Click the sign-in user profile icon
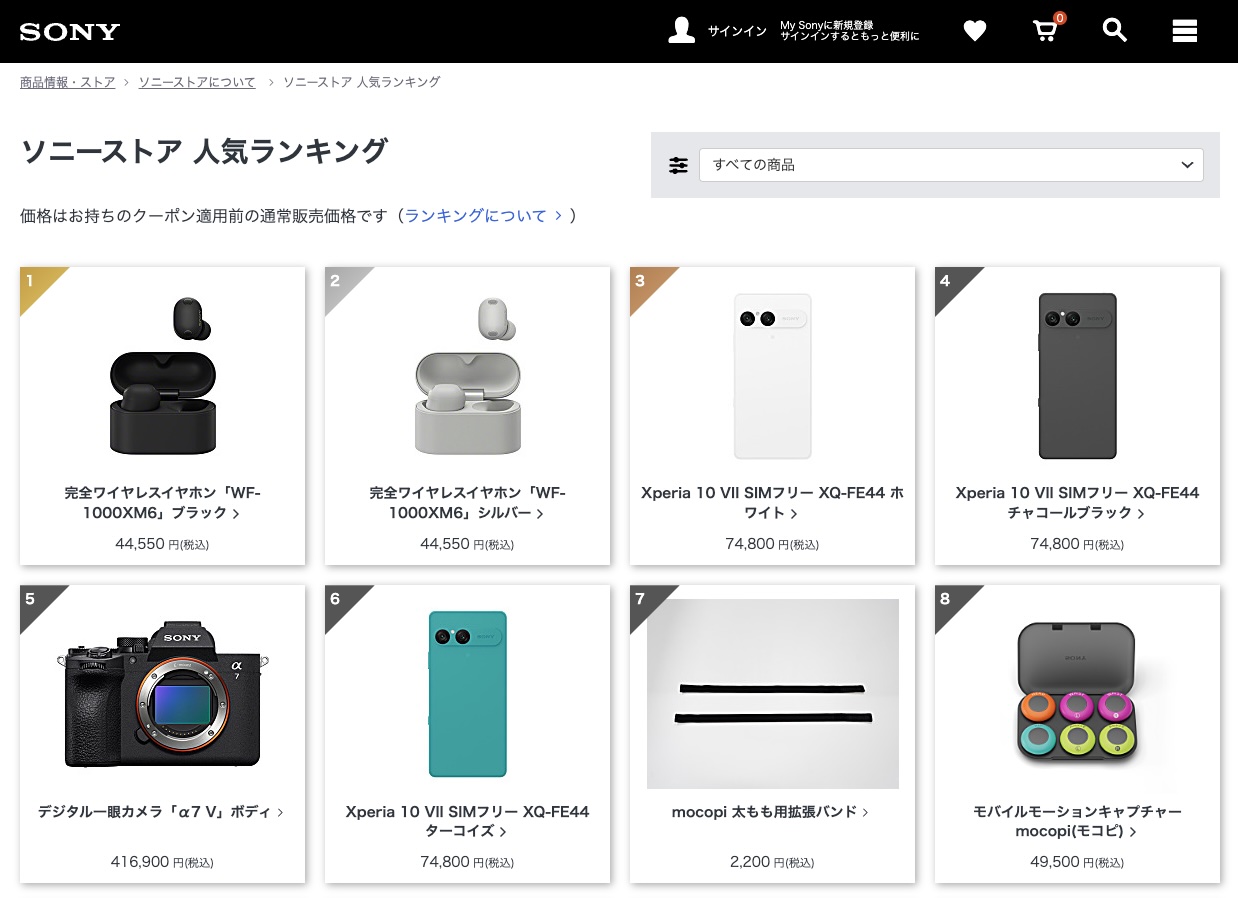Viewport: 1238px width, 898px height. point(681,31)
